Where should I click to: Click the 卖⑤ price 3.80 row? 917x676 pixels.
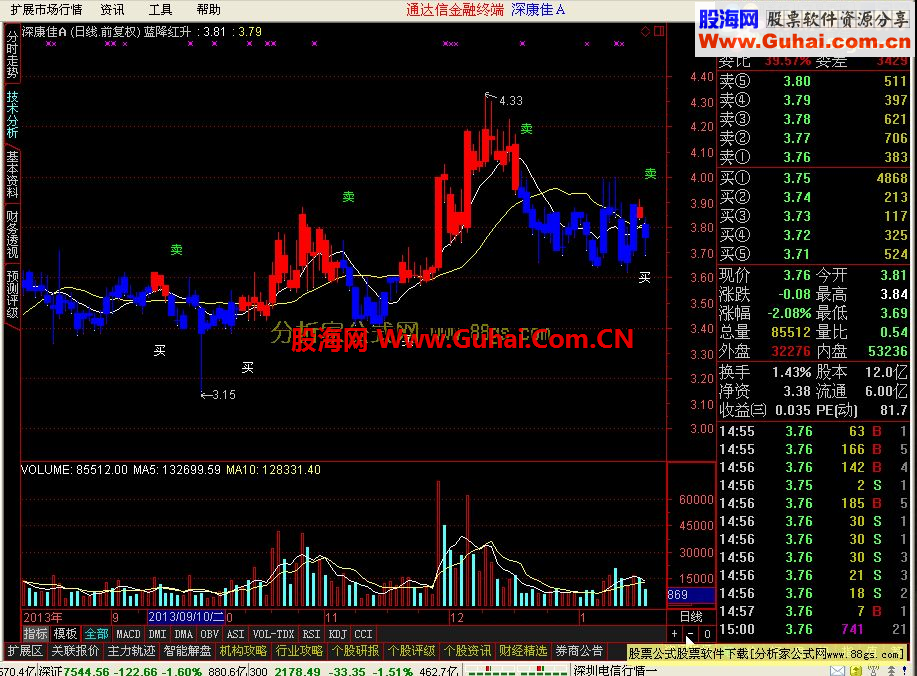coord(813,81)
